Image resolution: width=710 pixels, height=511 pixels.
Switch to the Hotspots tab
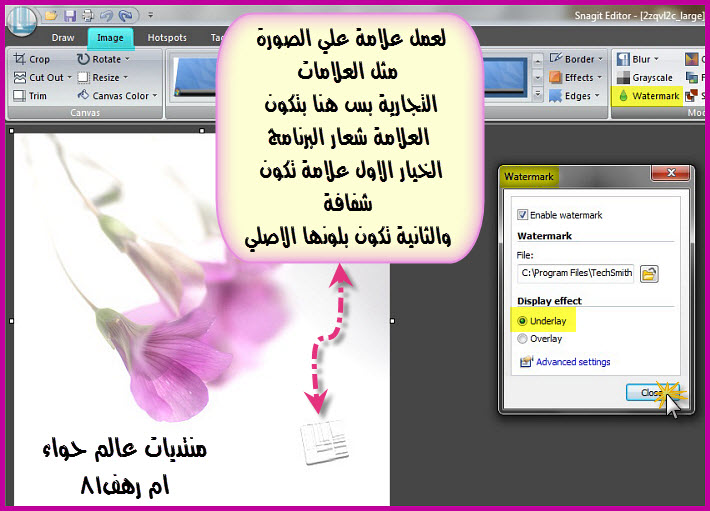click(167, 37)
